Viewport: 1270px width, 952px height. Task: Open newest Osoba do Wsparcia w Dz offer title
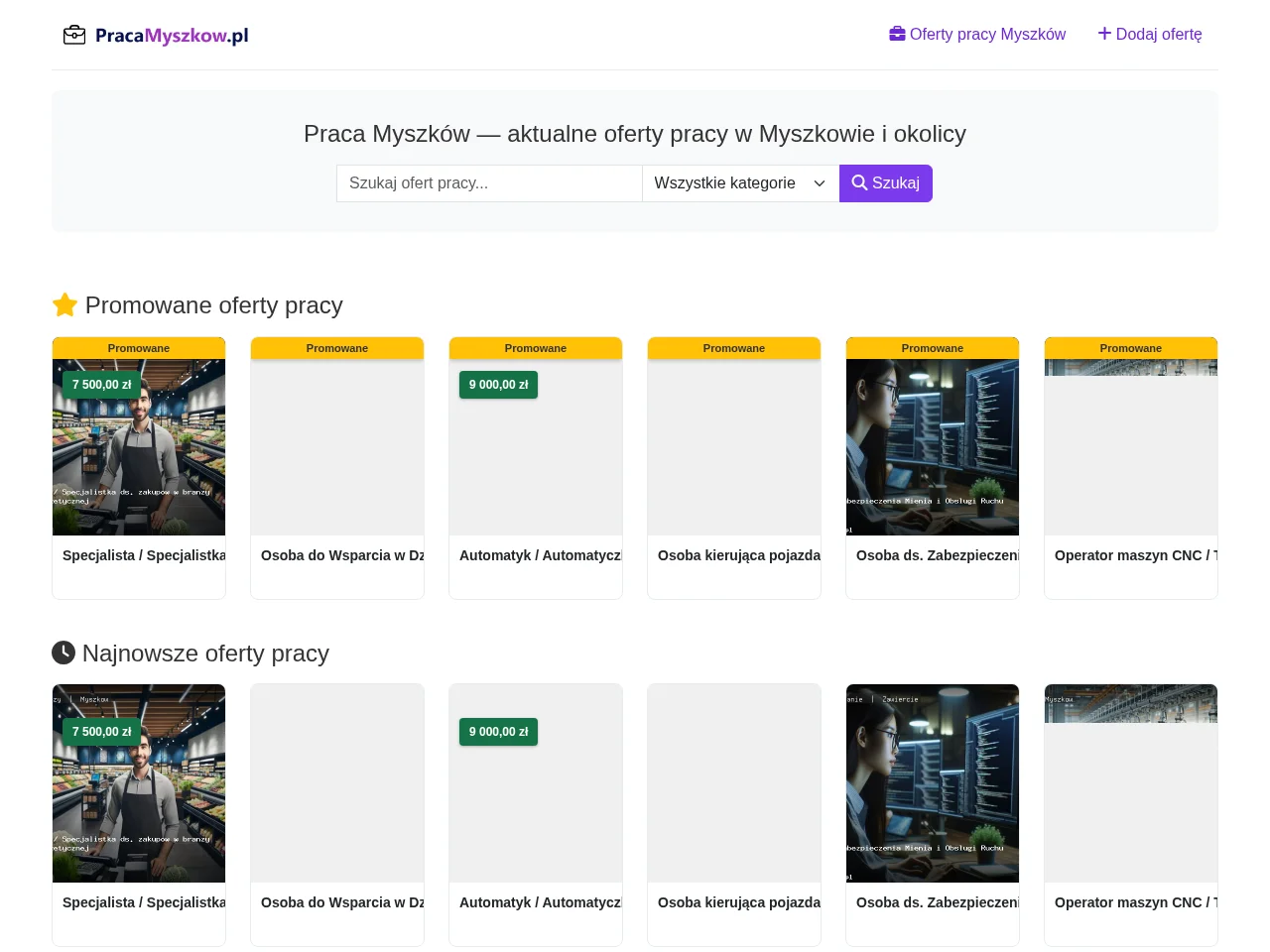click(342, 902)
